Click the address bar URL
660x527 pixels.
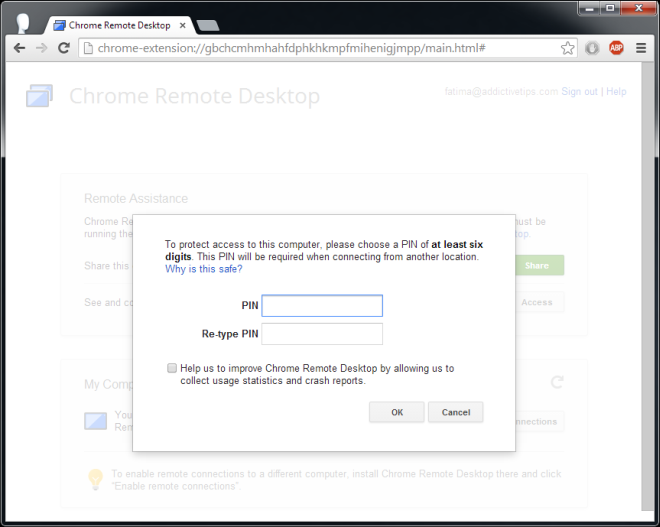coord(291,48)
